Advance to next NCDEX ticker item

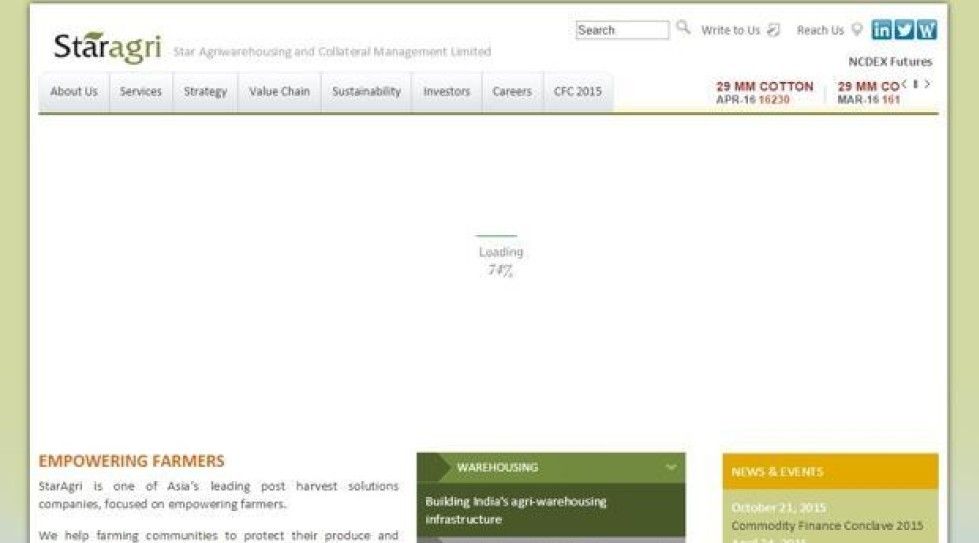tap(928, 84)
